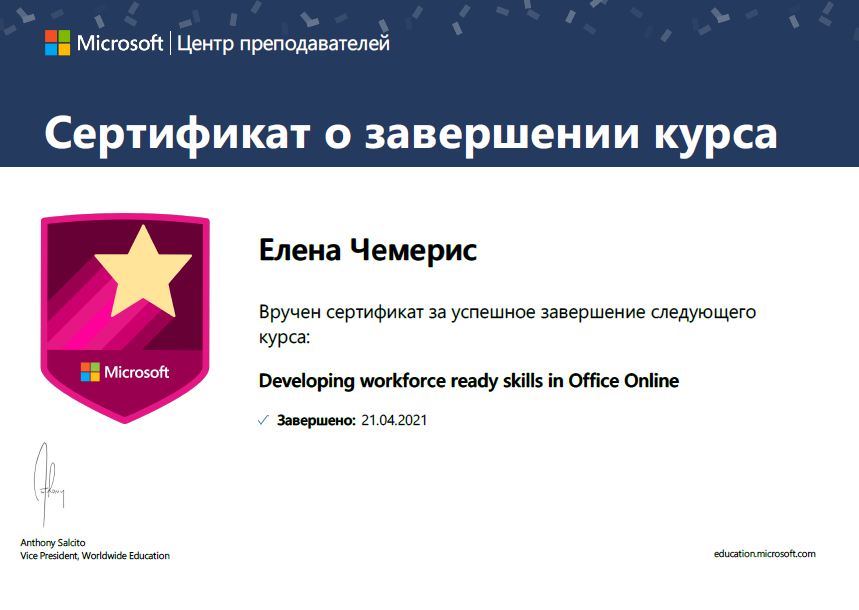Click the checkmark next to 'Завершено'
Image resolution: width=859 pixels, height=610 pixels.
pyautogui.click(x=264, y=420)
